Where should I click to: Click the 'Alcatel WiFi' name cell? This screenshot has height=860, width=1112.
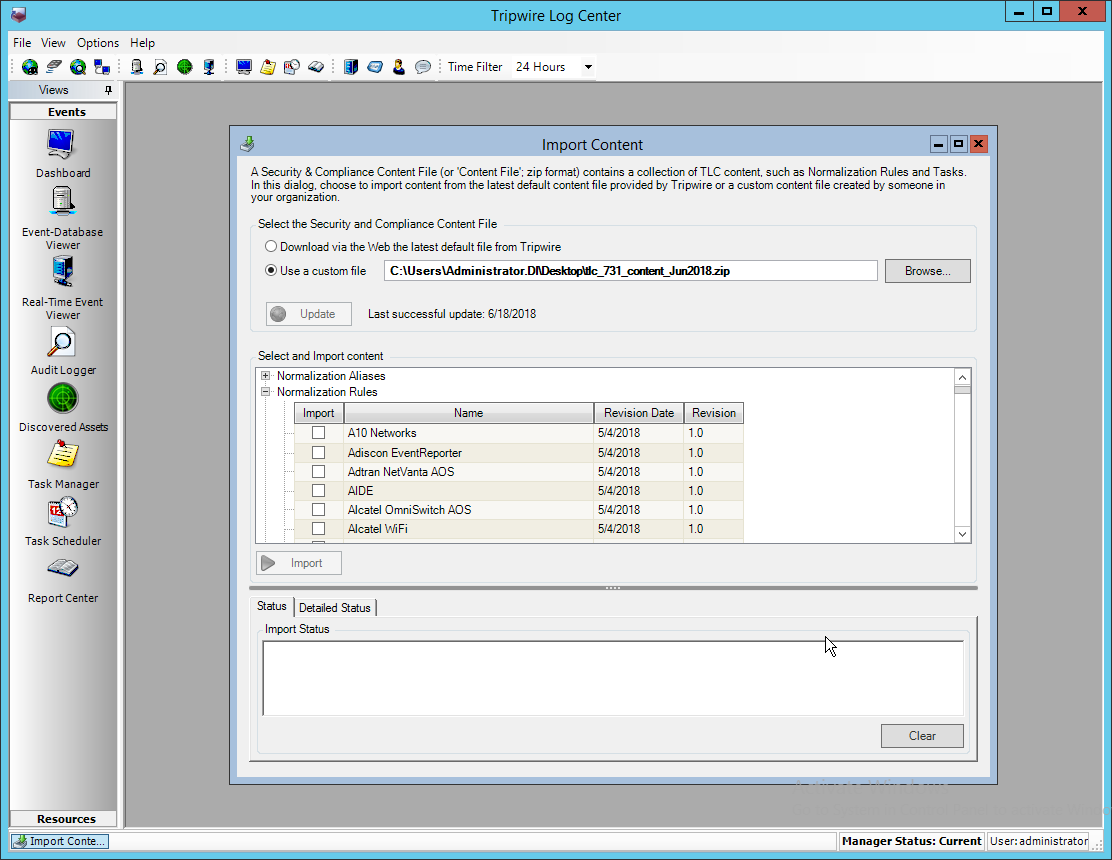[469, 529]
